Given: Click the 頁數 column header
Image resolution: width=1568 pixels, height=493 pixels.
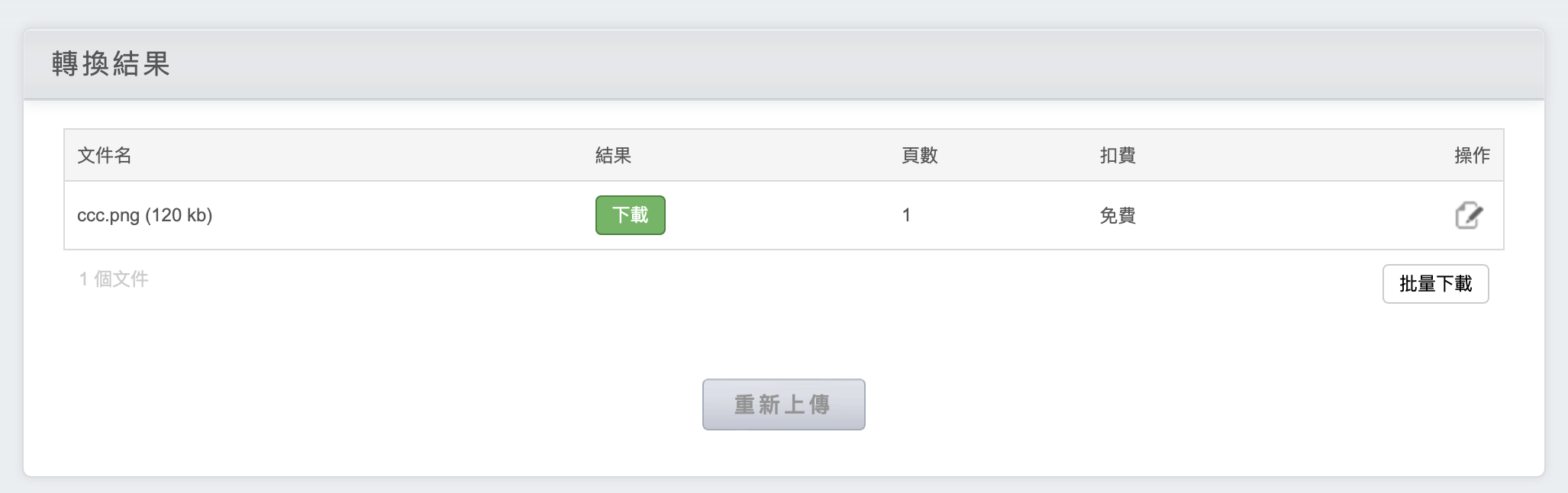Looking at the screenshot, I should tap(919, 156).
